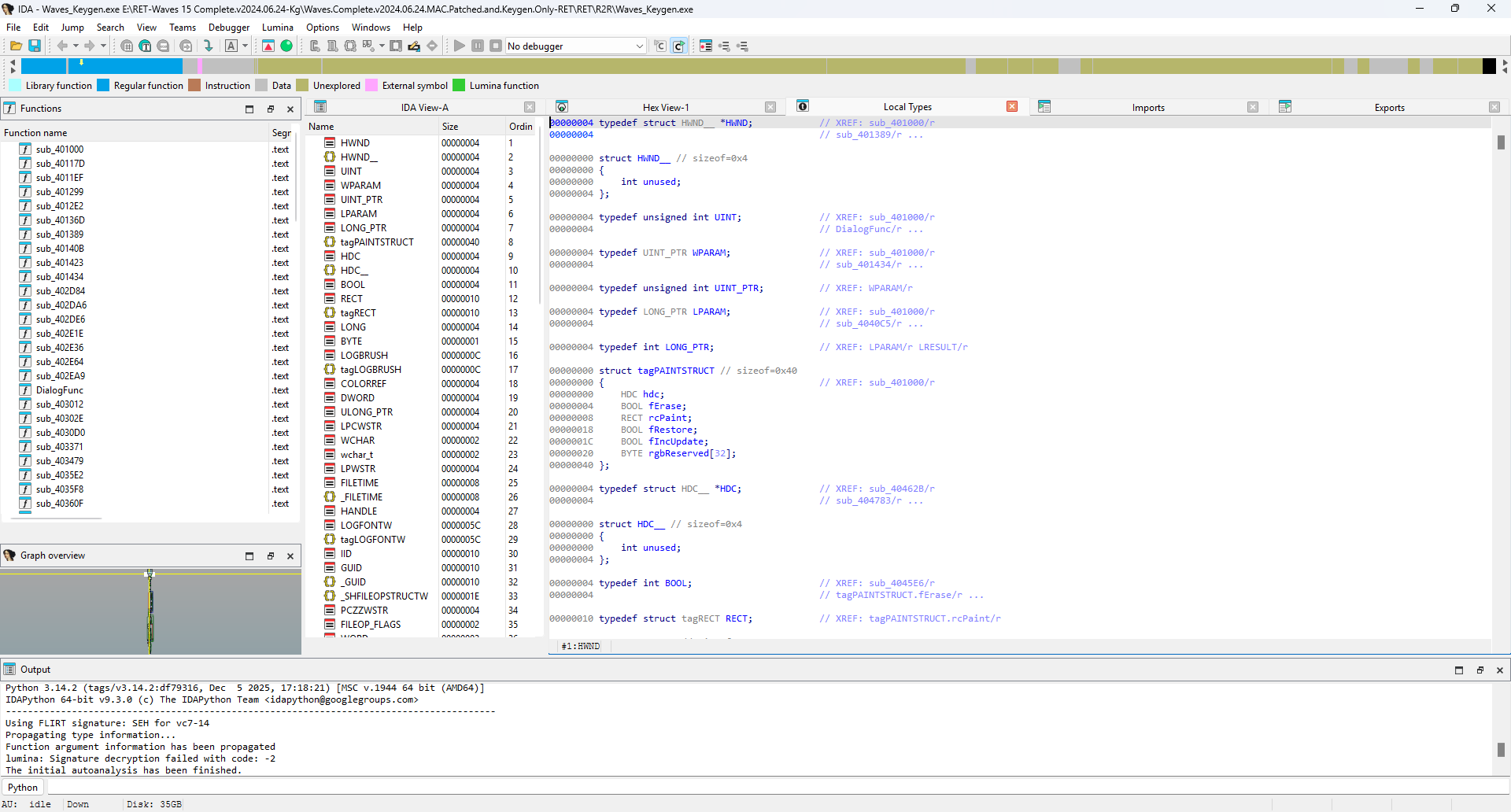
Task: Select DialogFunc in the Functions list
Action: pos(59,390)
